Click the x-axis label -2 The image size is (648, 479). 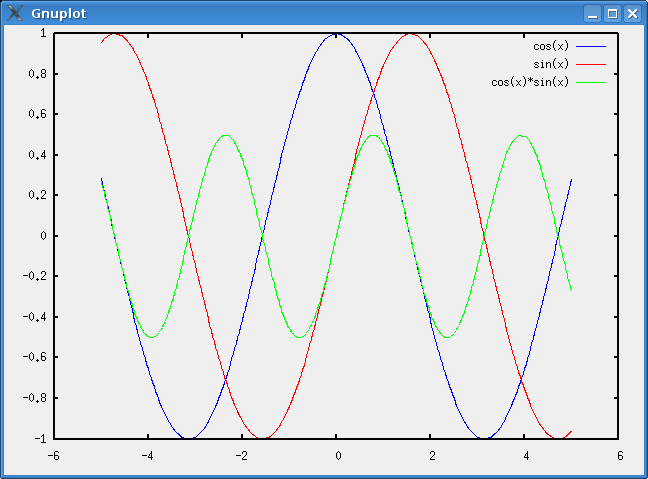click(242, 456)
